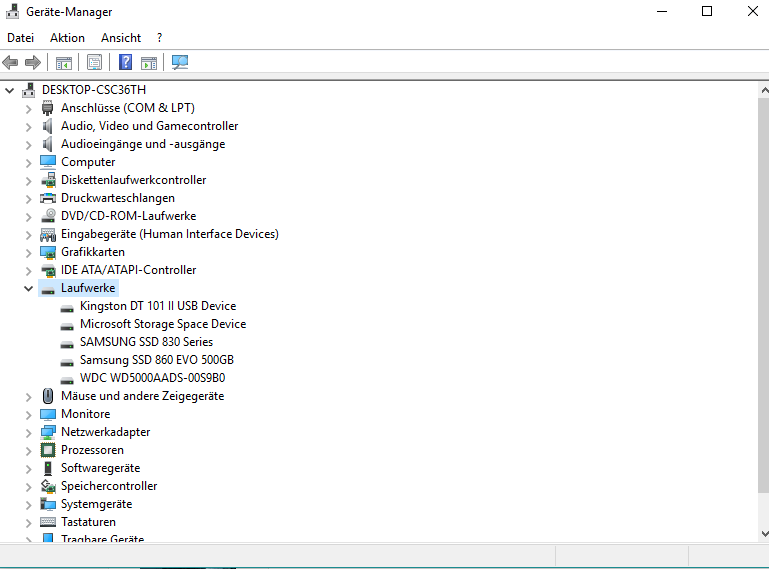The height and width of the screenshot is (569, 769).
Task: Click the Druckwarteschlangen printer icon
Action: pyautogui.click(x=48, y=198)
